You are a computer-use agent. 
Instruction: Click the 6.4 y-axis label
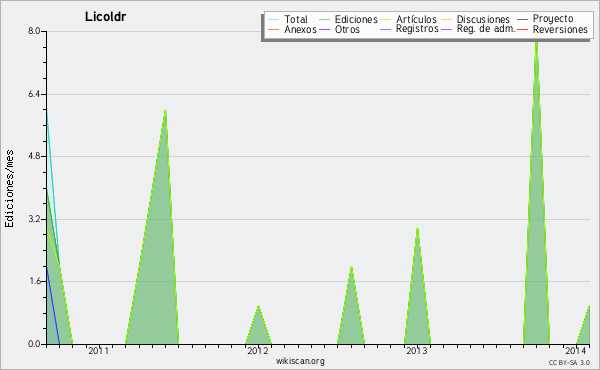click(34, 94)
